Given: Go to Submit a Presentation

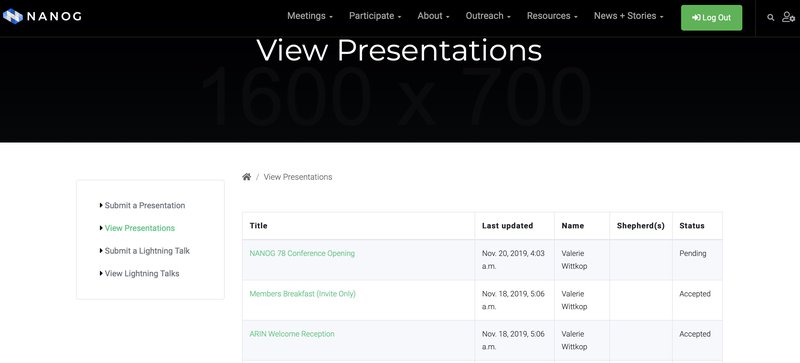Looking at the screenshot, I should pos(144,205).
